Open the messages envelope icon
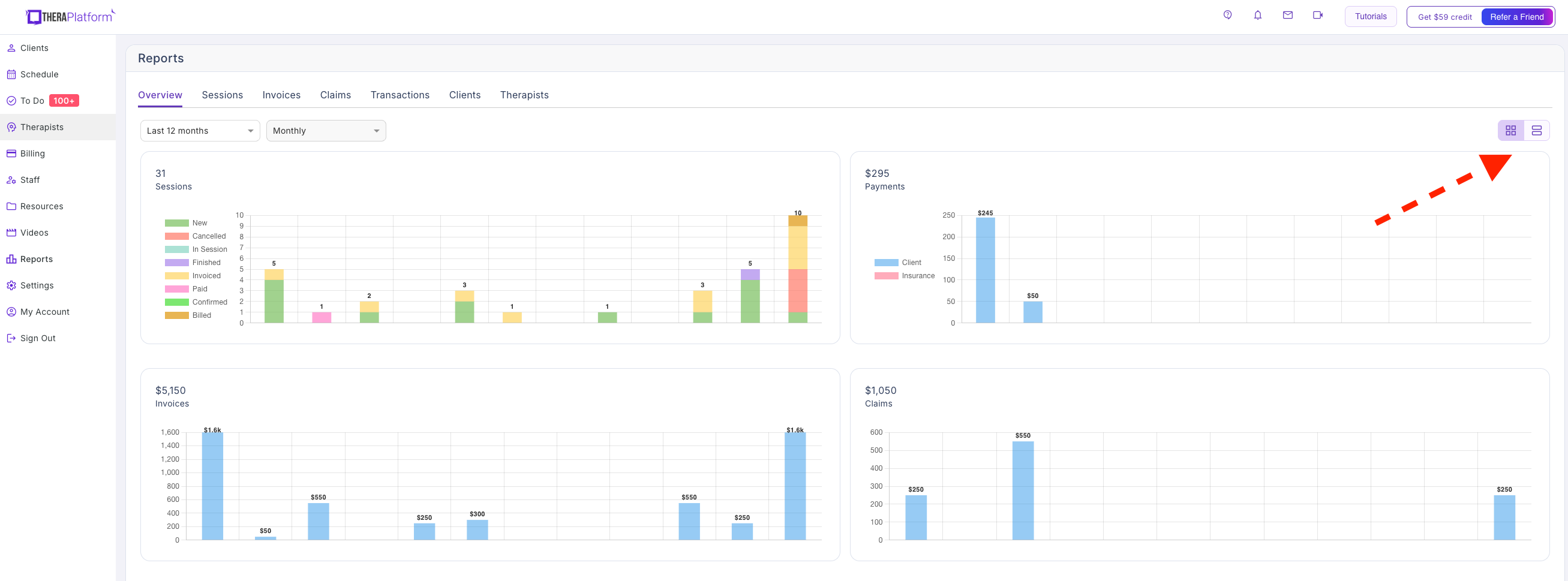Image resolution: width=1568 pixels, height=581 pixels. tap(1287, 15)
